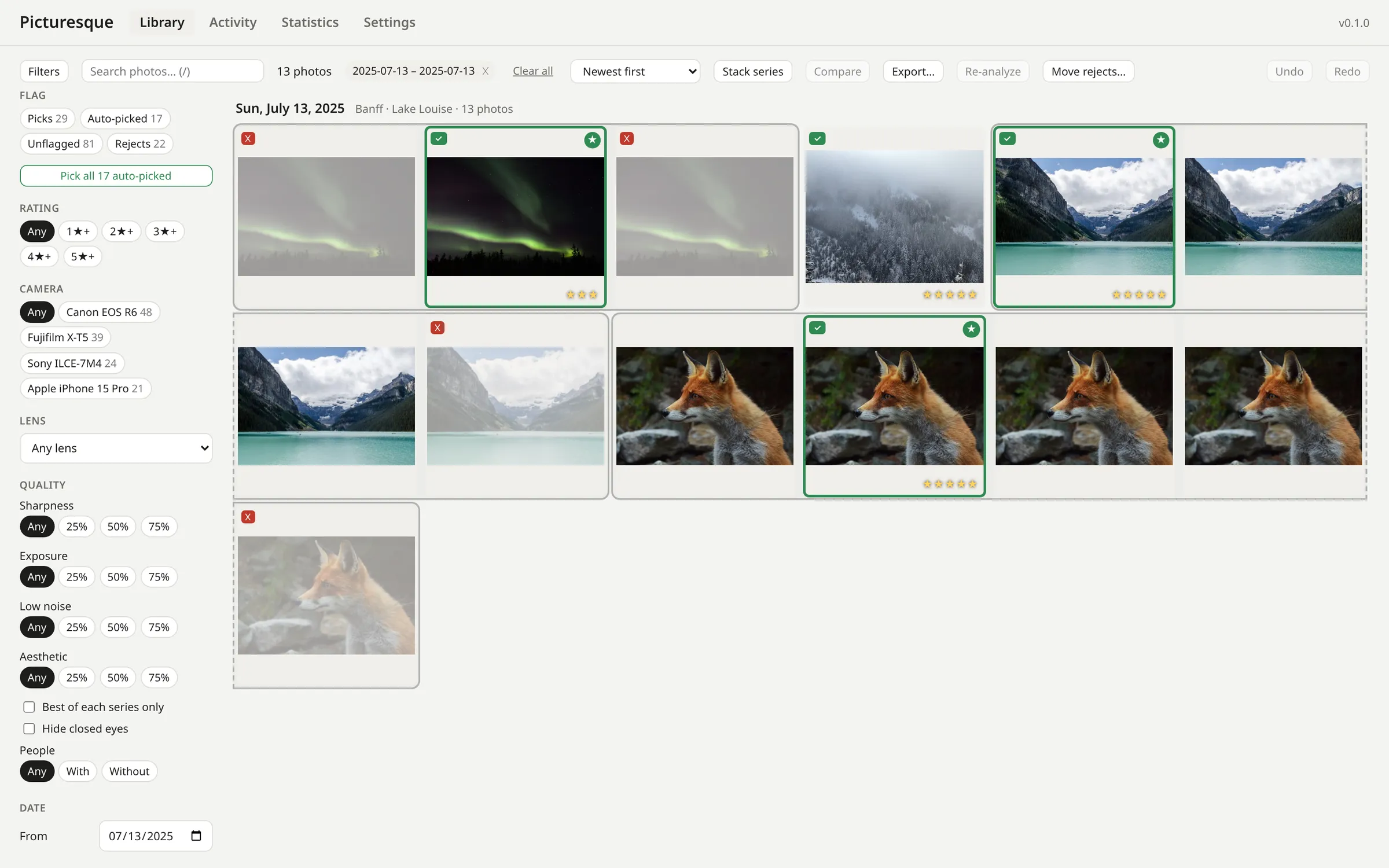Click reject badge on faded fox photo
This screenshot has height=868, width=1389.
coord(248,517)
